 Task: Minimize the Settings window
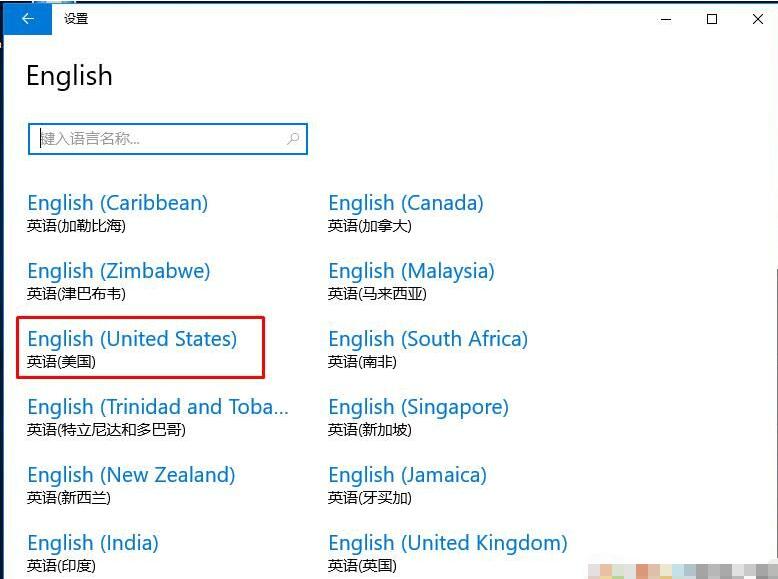666,18
